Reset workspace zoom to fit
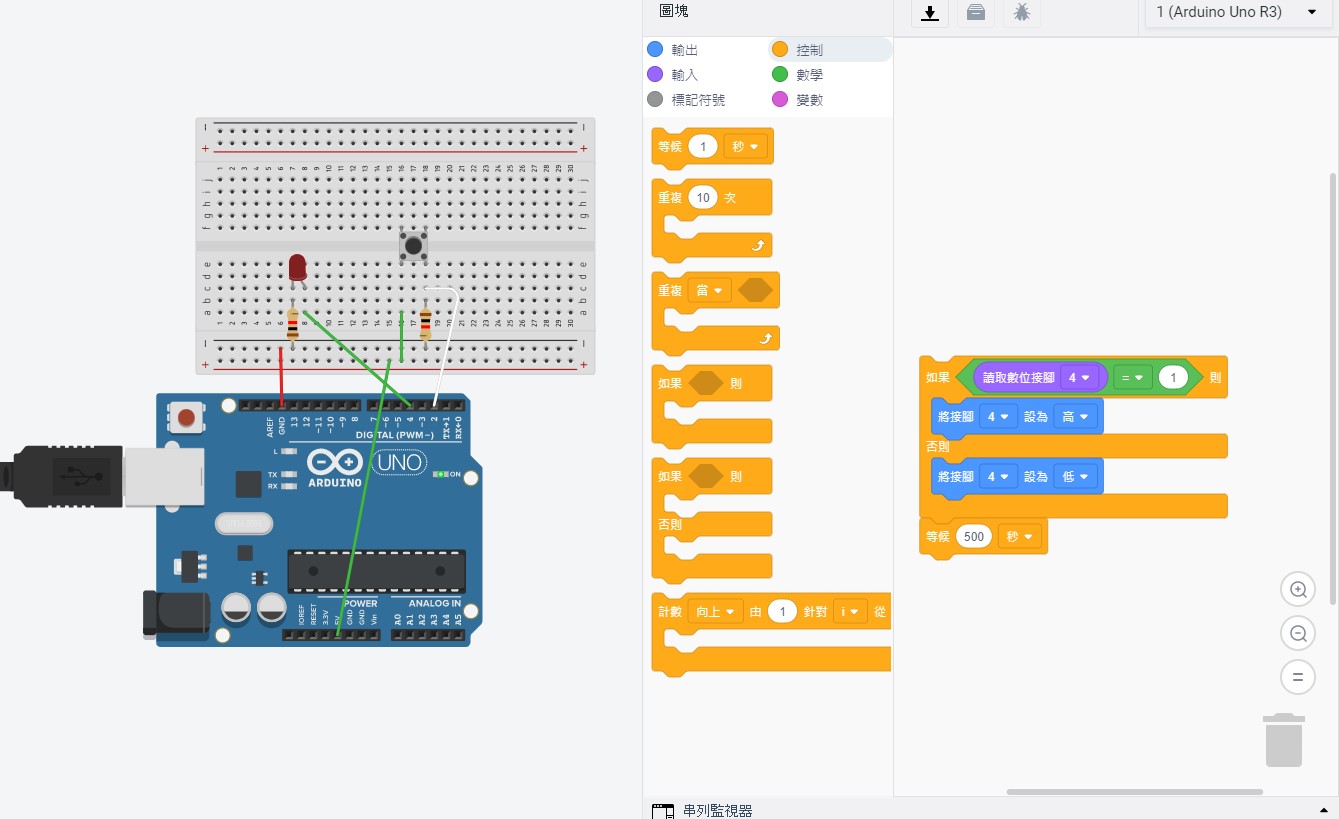Viewport: 1339px width, 819px height. [1297, 677]
